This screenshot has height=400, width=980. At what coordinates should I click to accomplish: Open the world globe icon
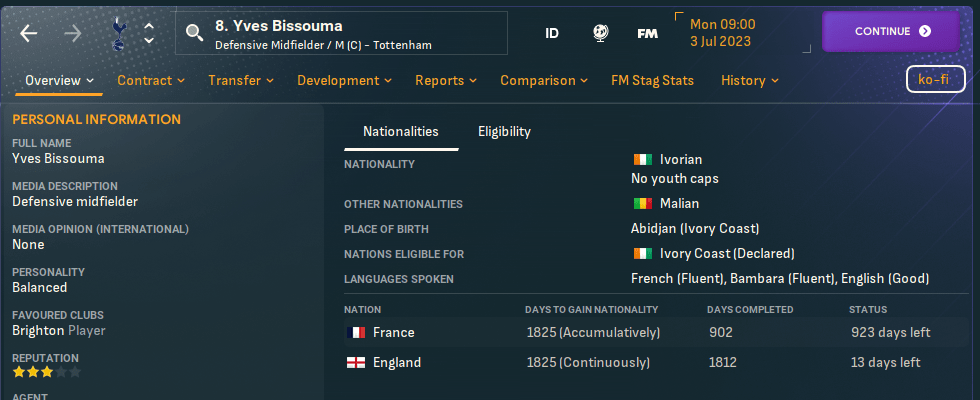600,33
